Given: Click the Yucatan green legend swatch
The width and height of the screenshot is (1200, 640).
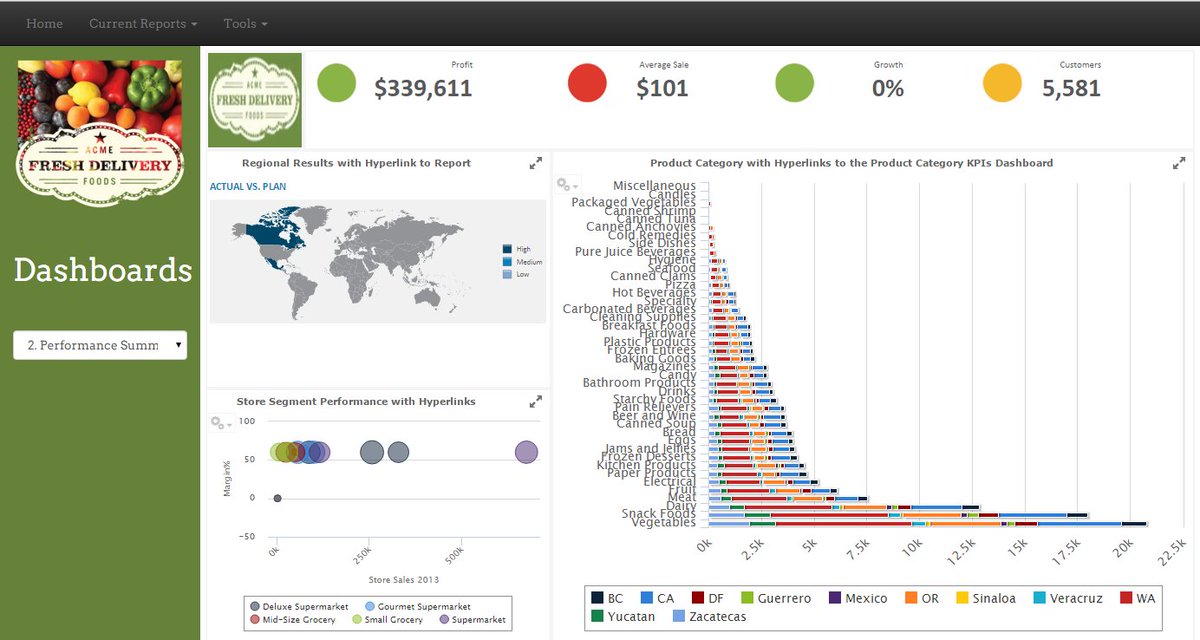Looking at the screenshot, I should [596, 616].
